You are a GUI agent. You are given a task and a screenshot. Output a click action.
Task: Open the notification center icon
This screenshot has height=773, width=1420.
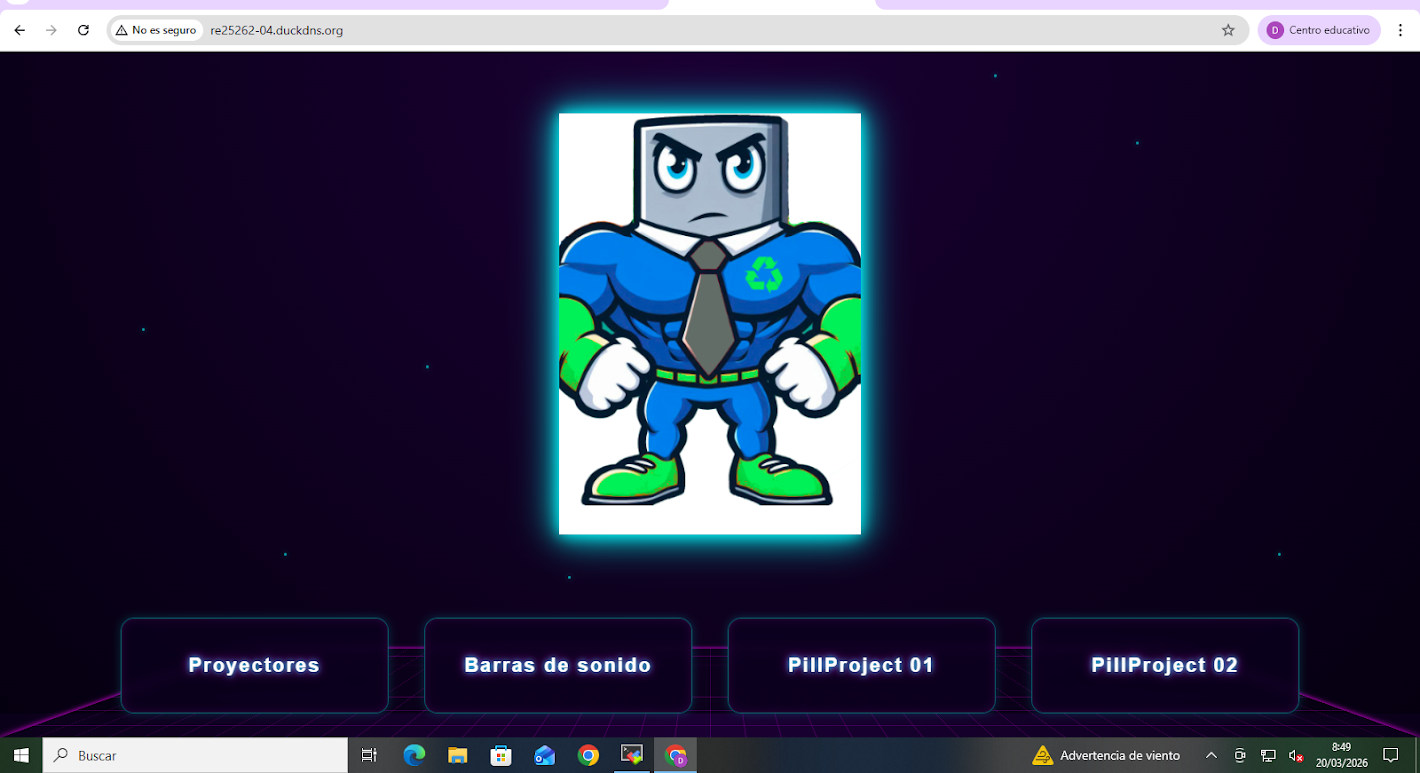tap(1390, 755)
